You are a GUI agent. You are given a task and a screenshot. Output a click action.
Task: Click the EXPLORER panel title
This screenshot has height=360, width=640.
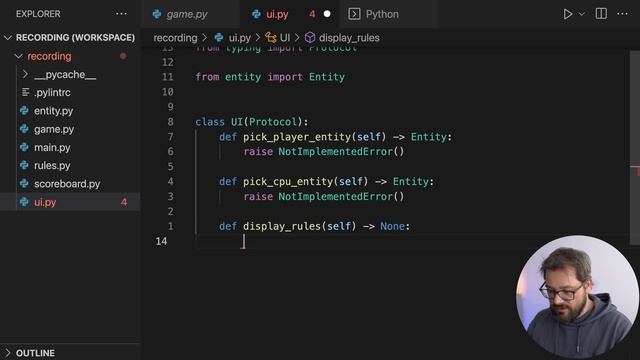point(38,14)
